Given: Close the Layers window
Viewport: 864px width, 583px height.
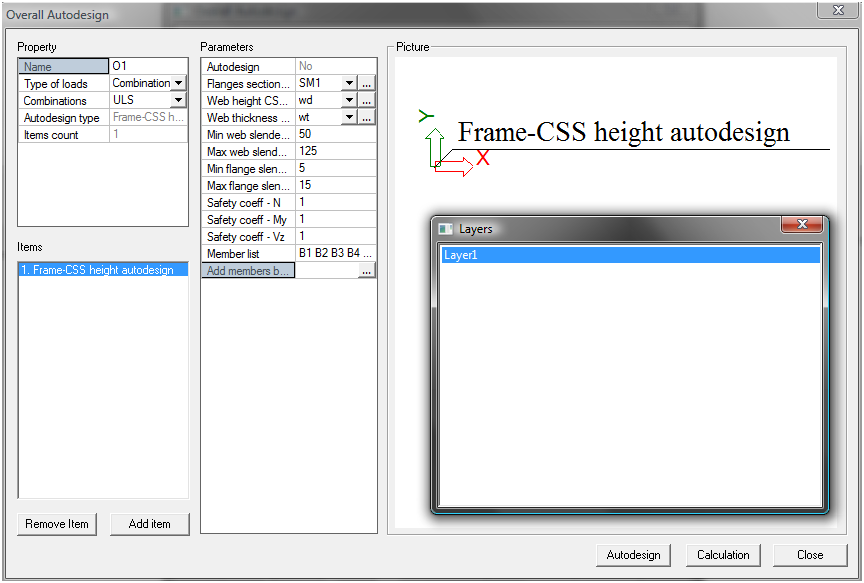Looking at the screenshot, I should pos(802,224).
